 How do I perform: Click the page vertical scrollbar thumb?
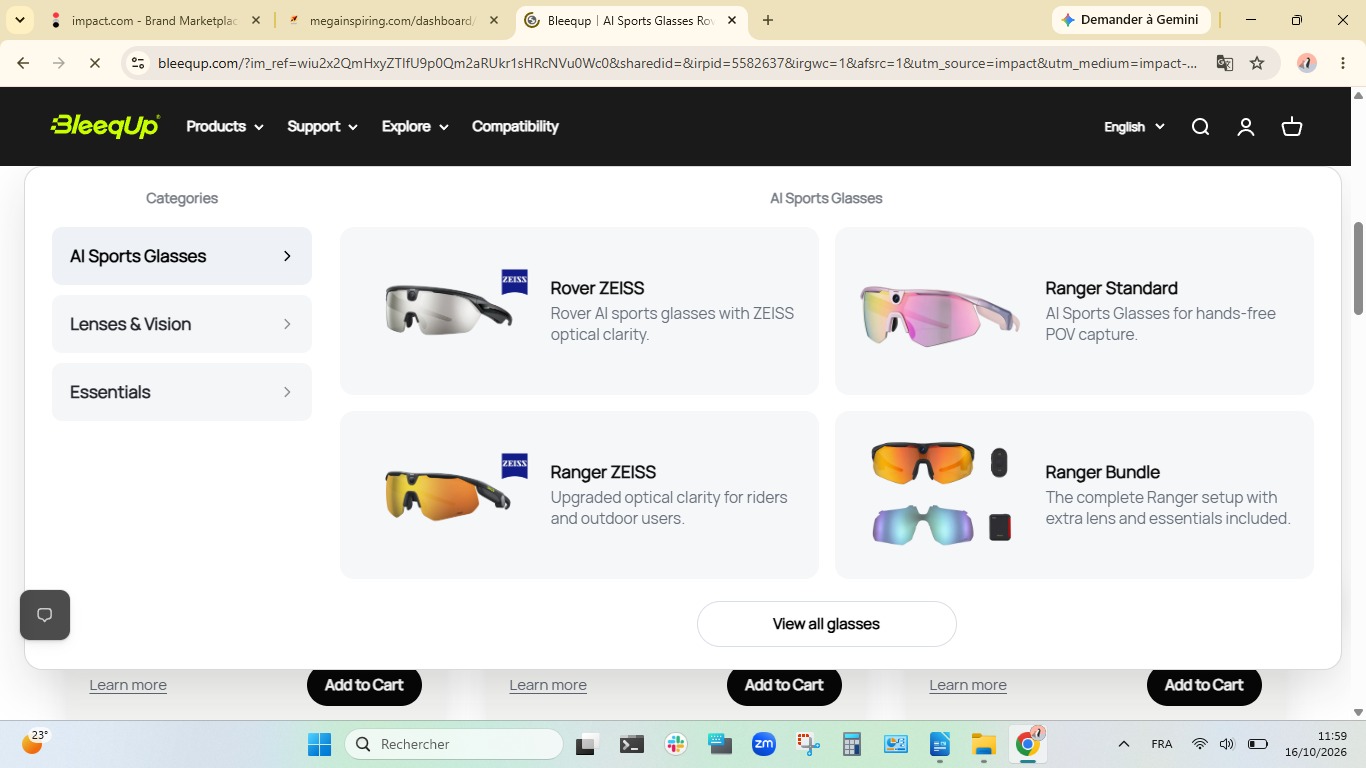point(1358,268)
